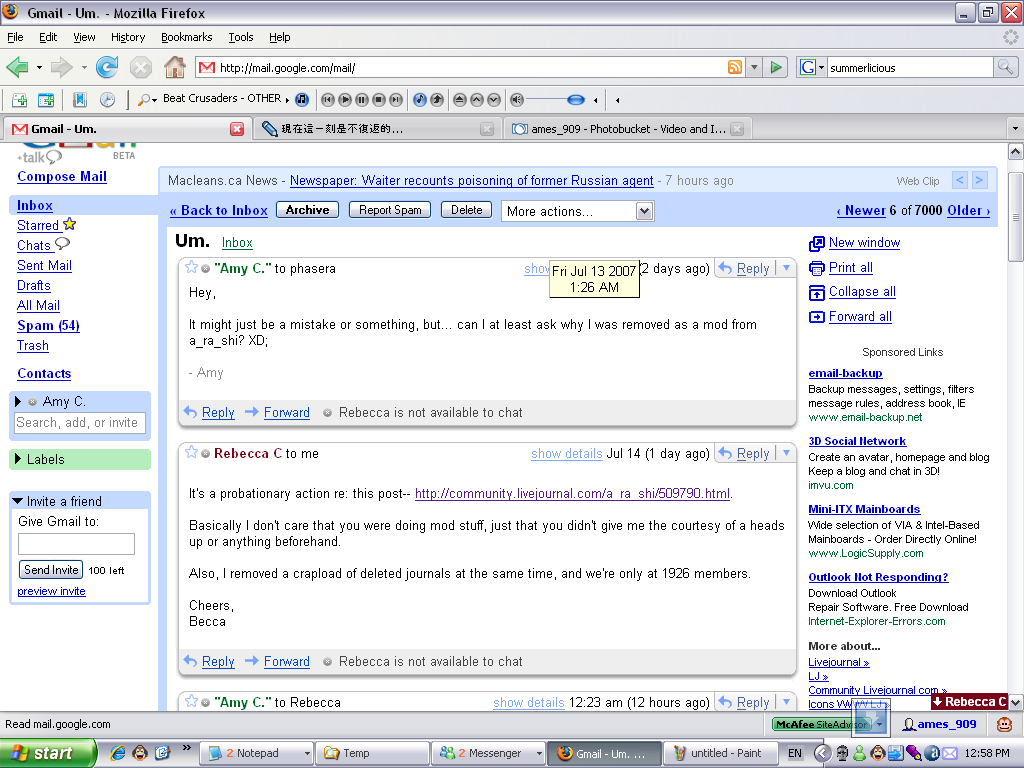Click the chat bubble icon beside Chats

(x=63, y=244)
